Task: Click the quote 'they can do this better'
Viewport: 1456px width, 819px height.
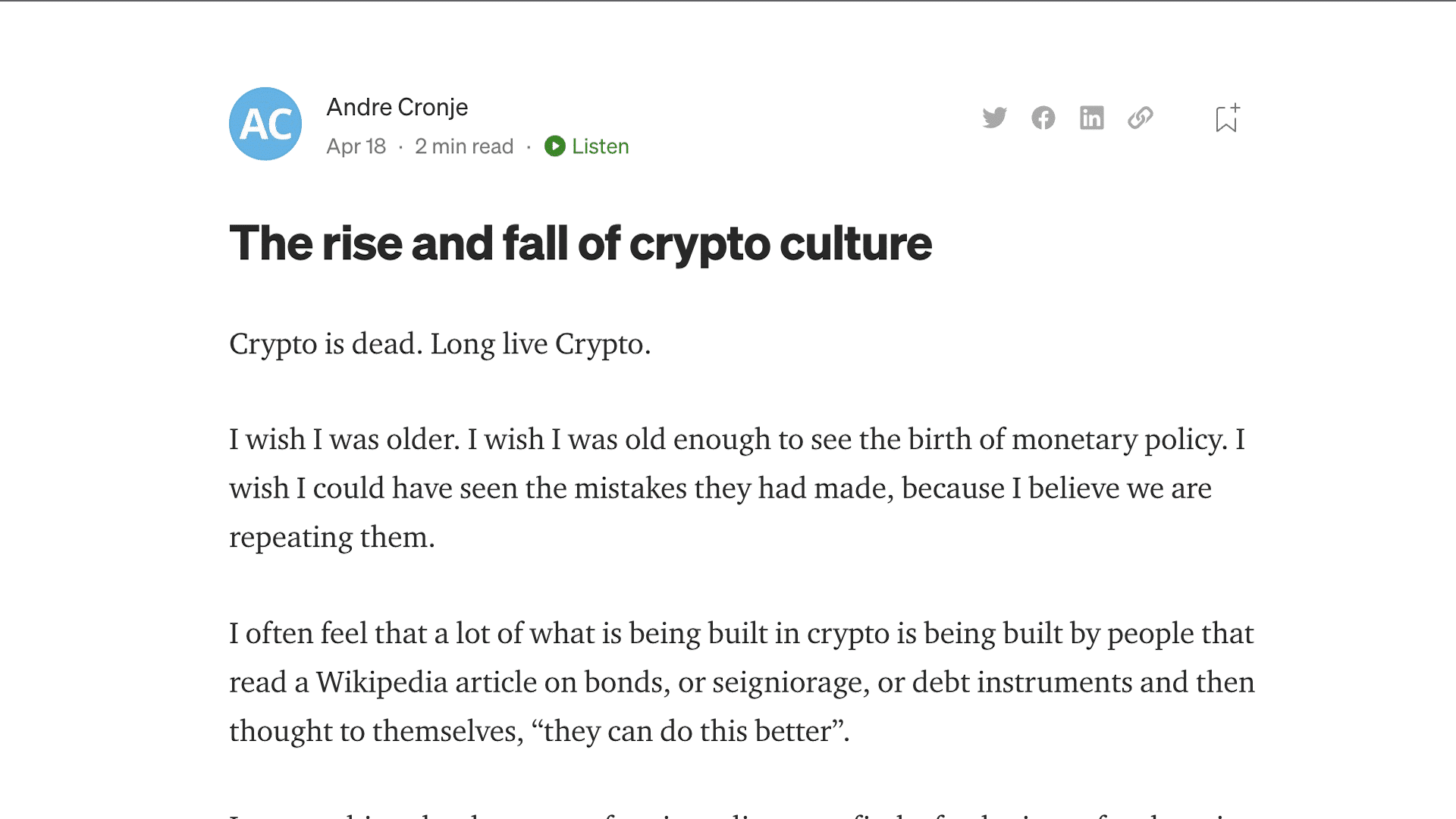Action: (689, 731)
